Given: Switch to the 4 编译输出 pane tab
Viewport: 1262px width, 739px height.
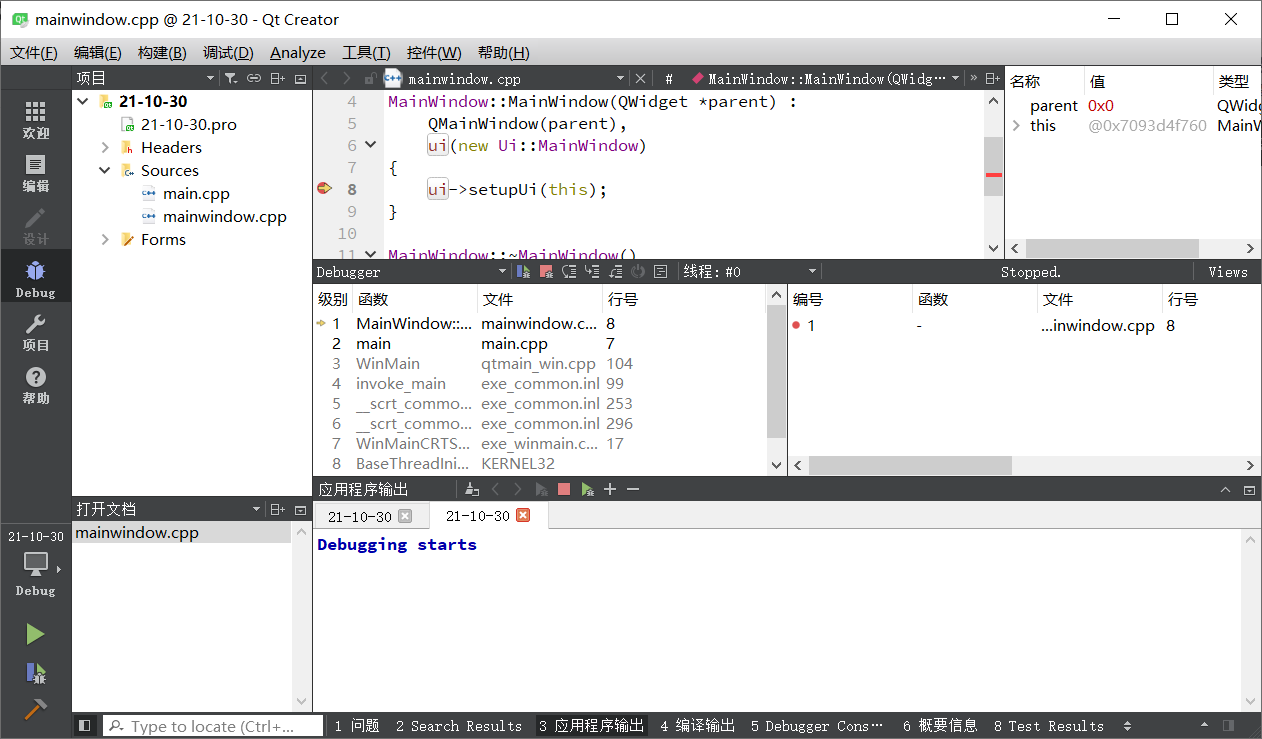Looking at the screenshot, I should pos(697,725).
